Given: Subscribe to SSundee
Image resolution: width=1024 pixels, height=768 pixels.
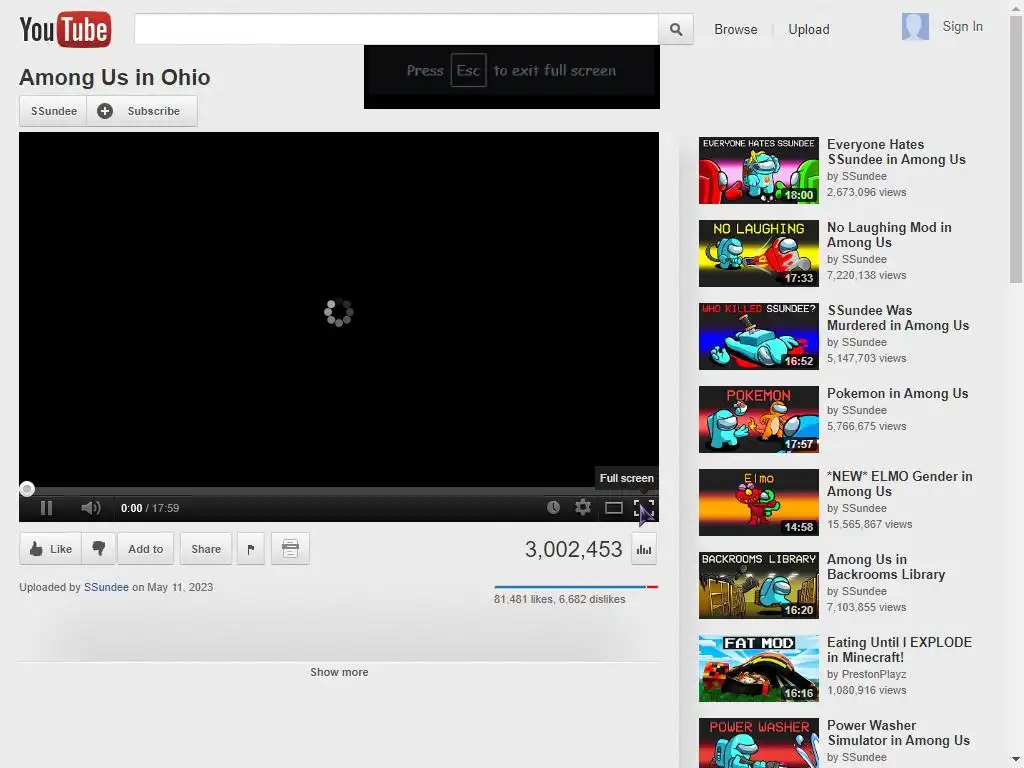Looking at the screenshot, I should pos(142,111).
